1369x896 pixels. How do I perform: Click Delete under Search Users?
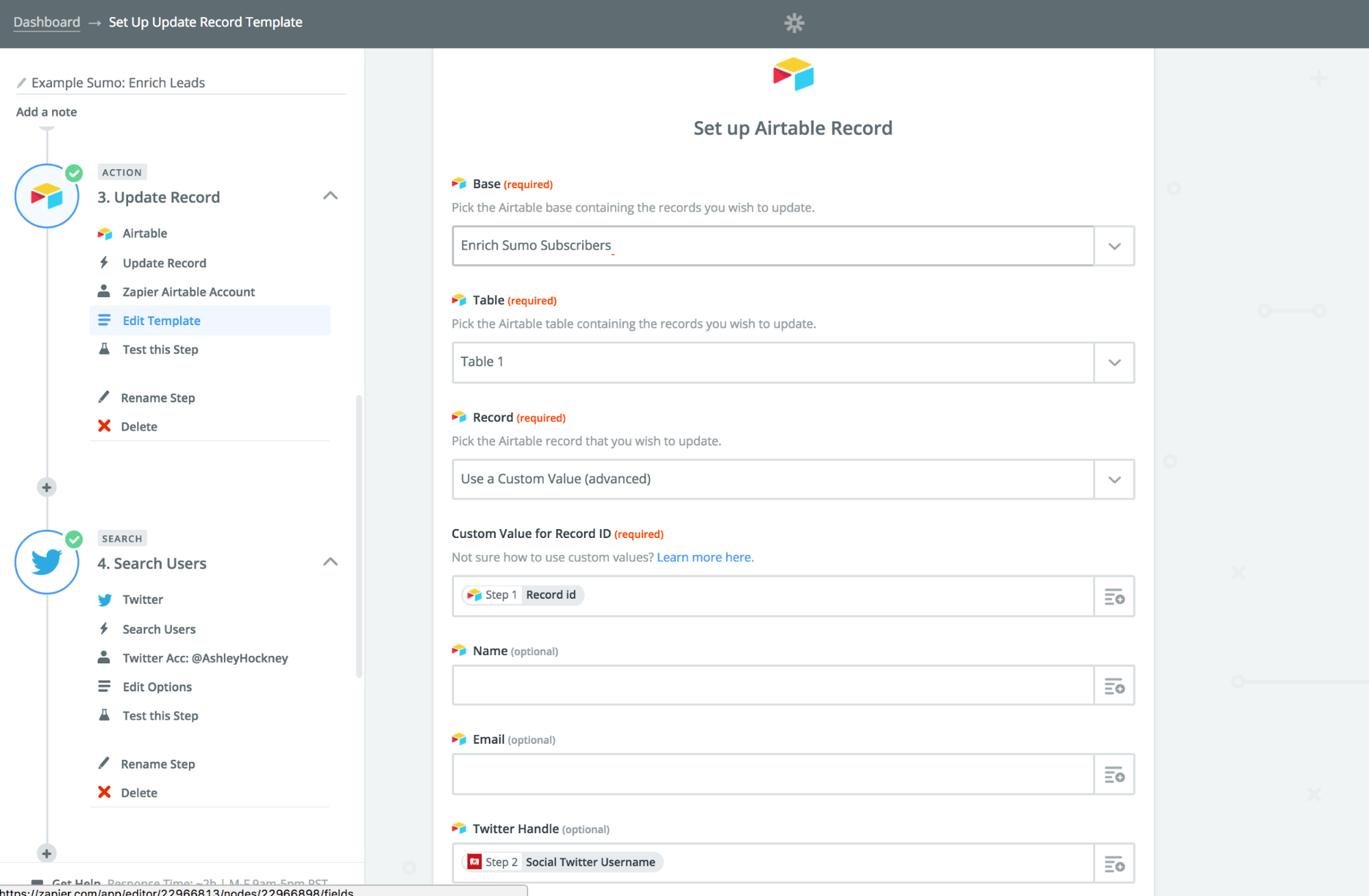(x=139, y=793)
